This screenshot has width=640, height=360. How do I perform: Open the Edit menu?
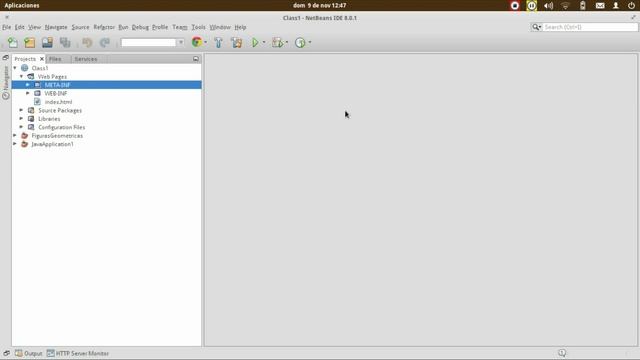click(20, 27)
